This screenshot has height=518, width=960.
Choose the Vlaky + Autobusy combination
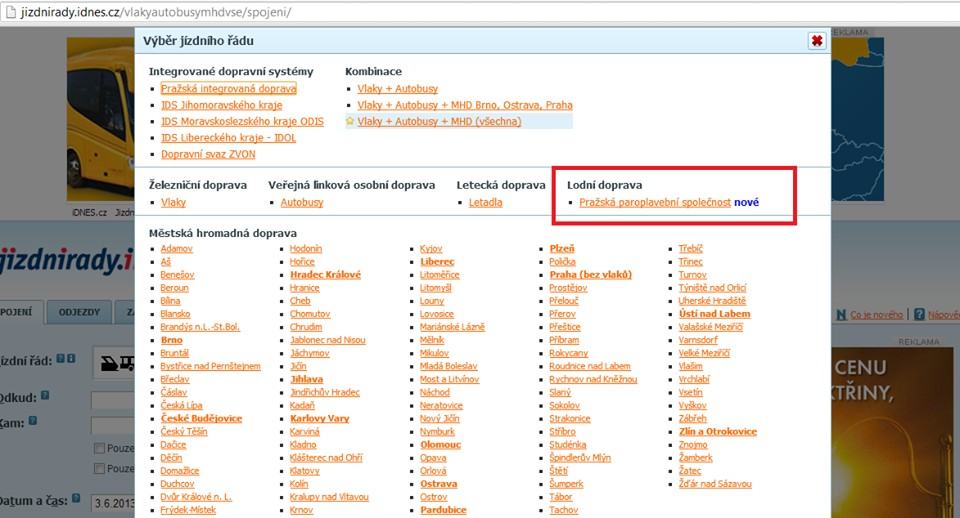[398, 89]
